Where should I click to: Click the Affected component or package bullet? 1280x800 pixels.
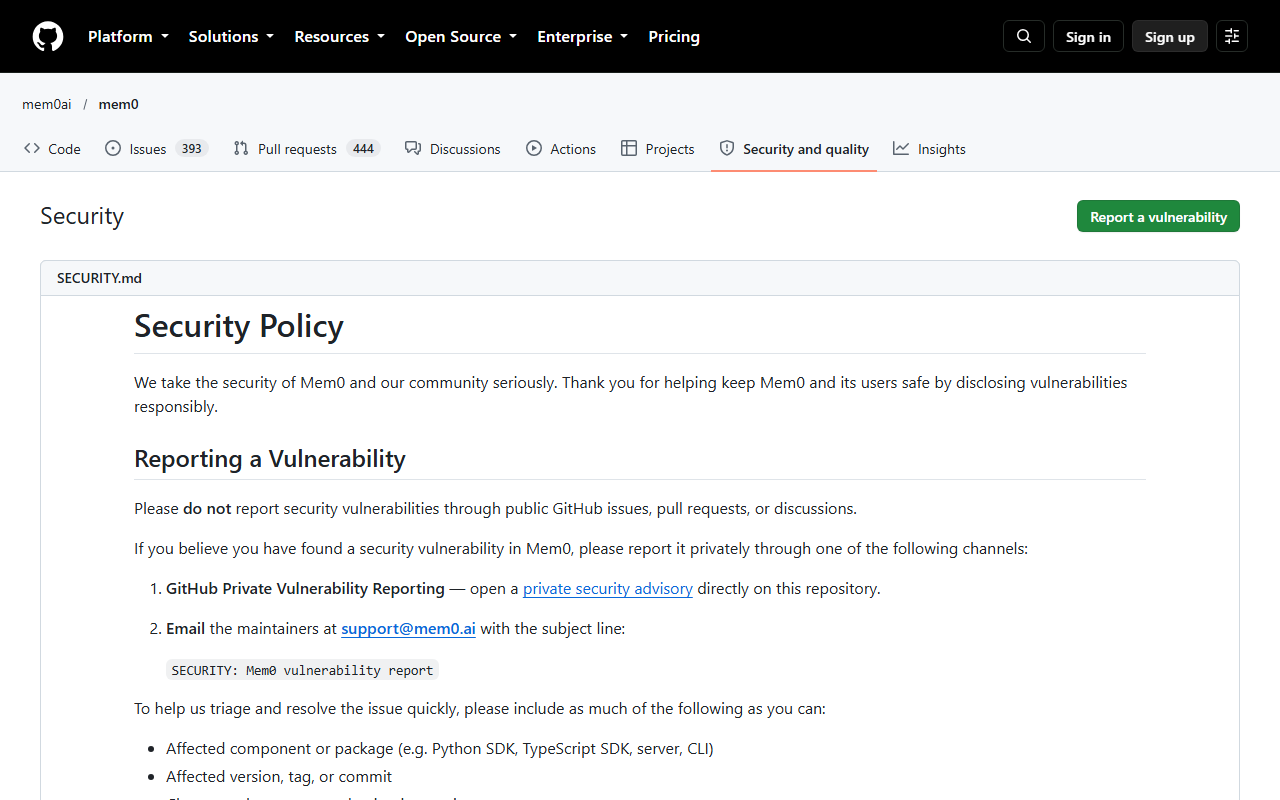coord(440,748)
